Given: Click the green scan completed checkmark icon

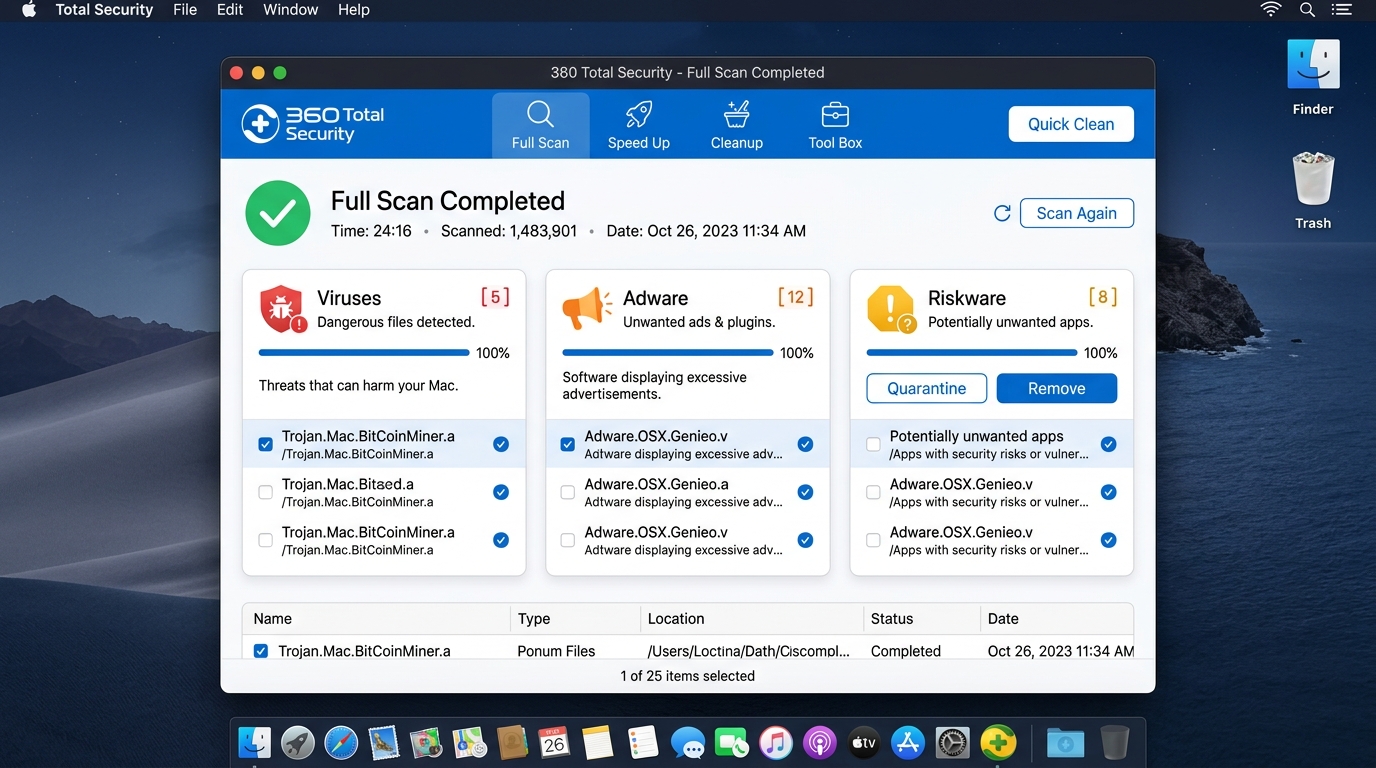Looking at the screenshot, I should (x=278, y=213).
